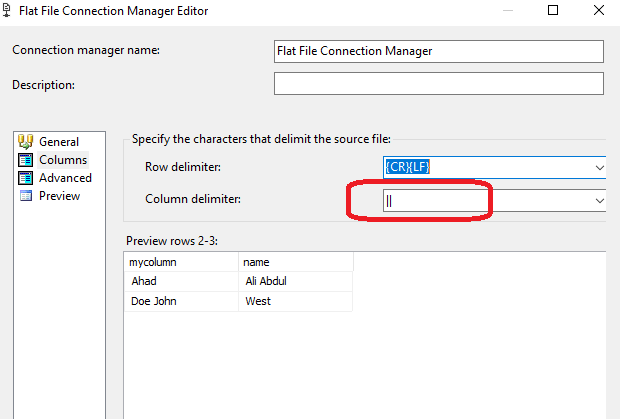This screenshot has width=621, height=419.
Task: Go to the Advanced page
Action: [65, 178]
